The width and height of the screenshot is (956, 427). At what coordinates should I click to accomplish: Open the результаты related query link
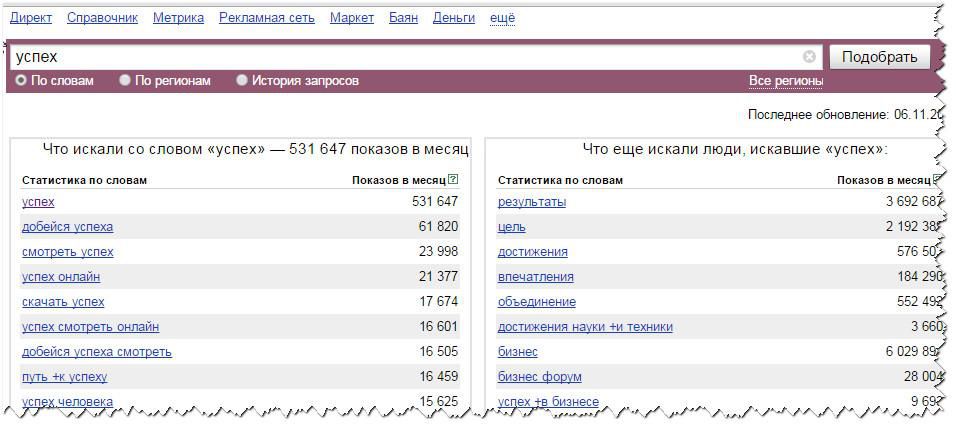531,202
